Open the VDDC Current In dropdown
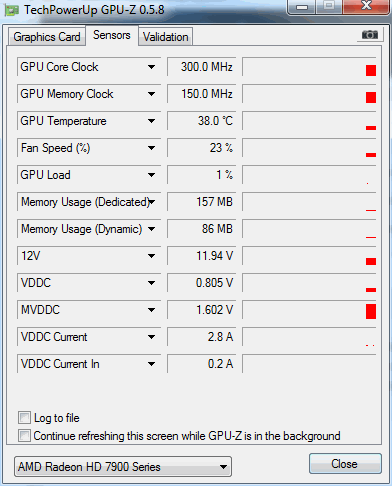The width and height of the screenshot is (392, 486). [x=151, y=364]
